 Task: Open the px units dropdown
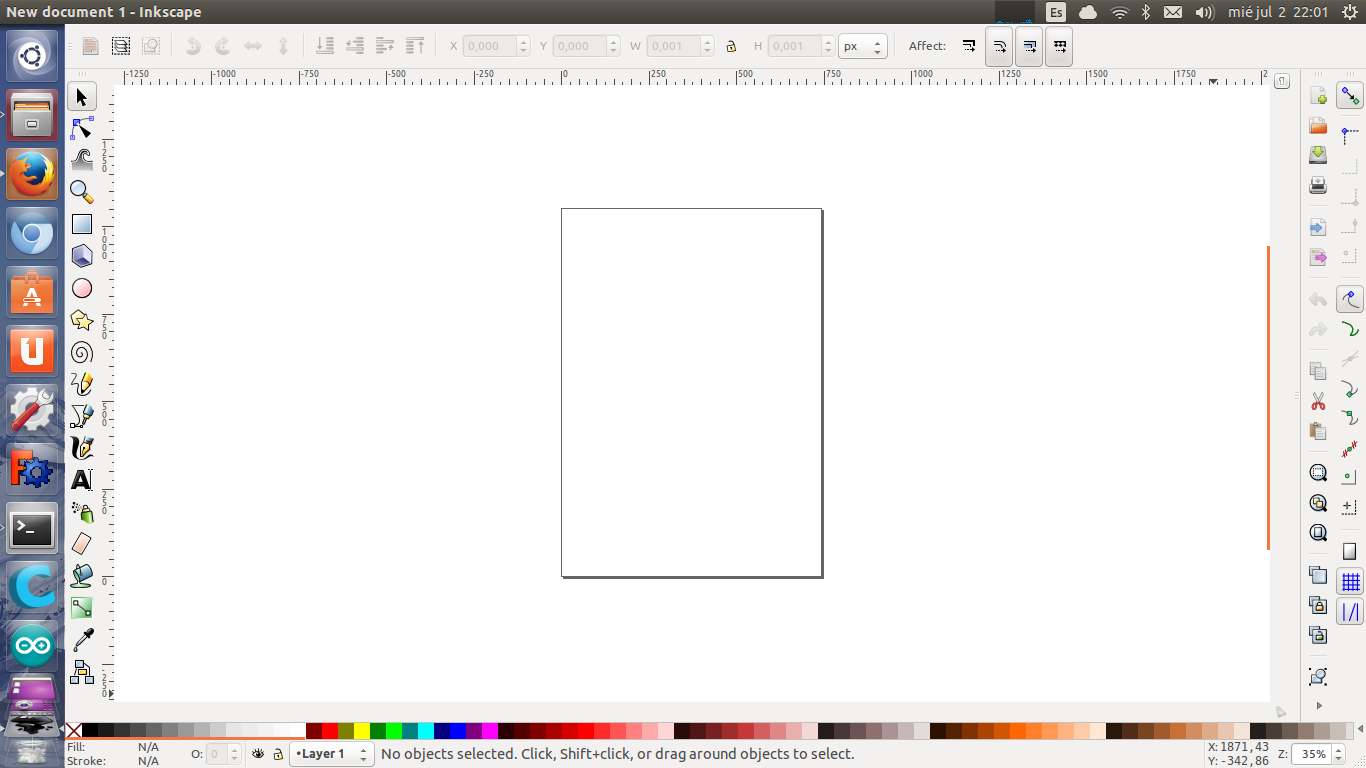click(862, 46)
